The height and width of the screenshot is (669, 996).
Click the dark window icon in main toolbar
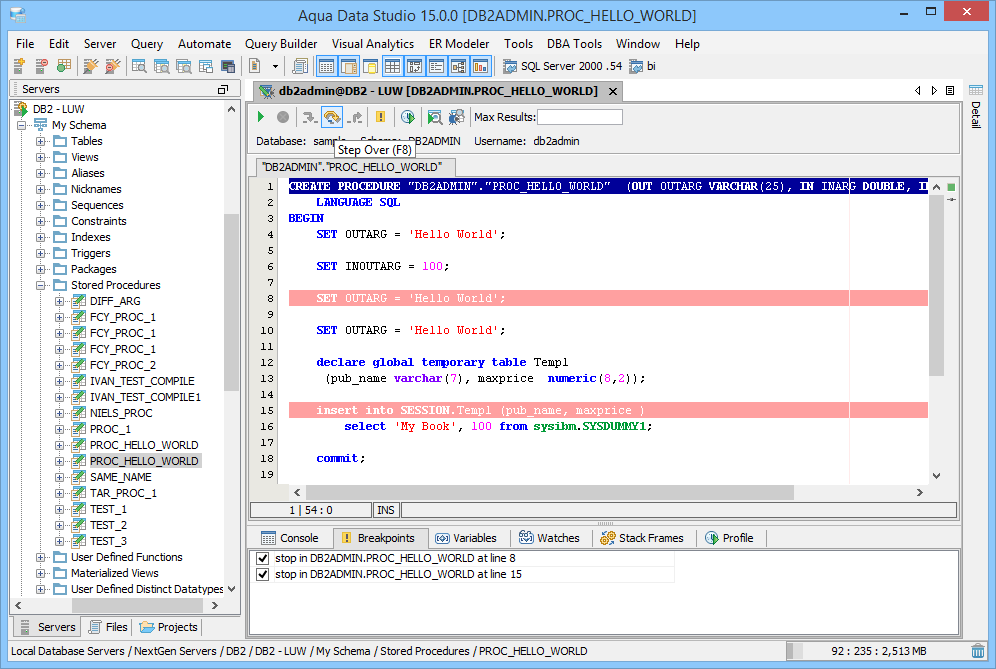coord(228,65)
